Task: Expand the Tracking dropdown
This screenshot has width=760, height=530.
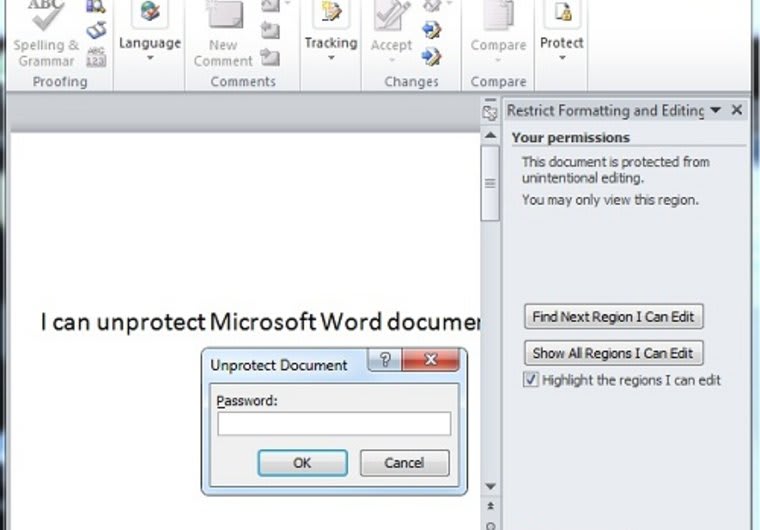Action: (x=331, y=33)
